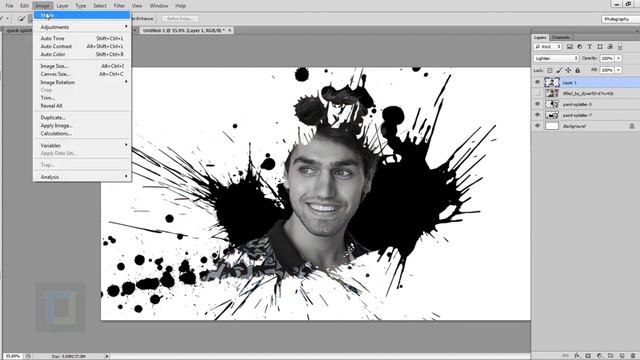This screenshot has height=360, width=640.
Task: Click the link layers icon
Action: [x=565, y=356]
